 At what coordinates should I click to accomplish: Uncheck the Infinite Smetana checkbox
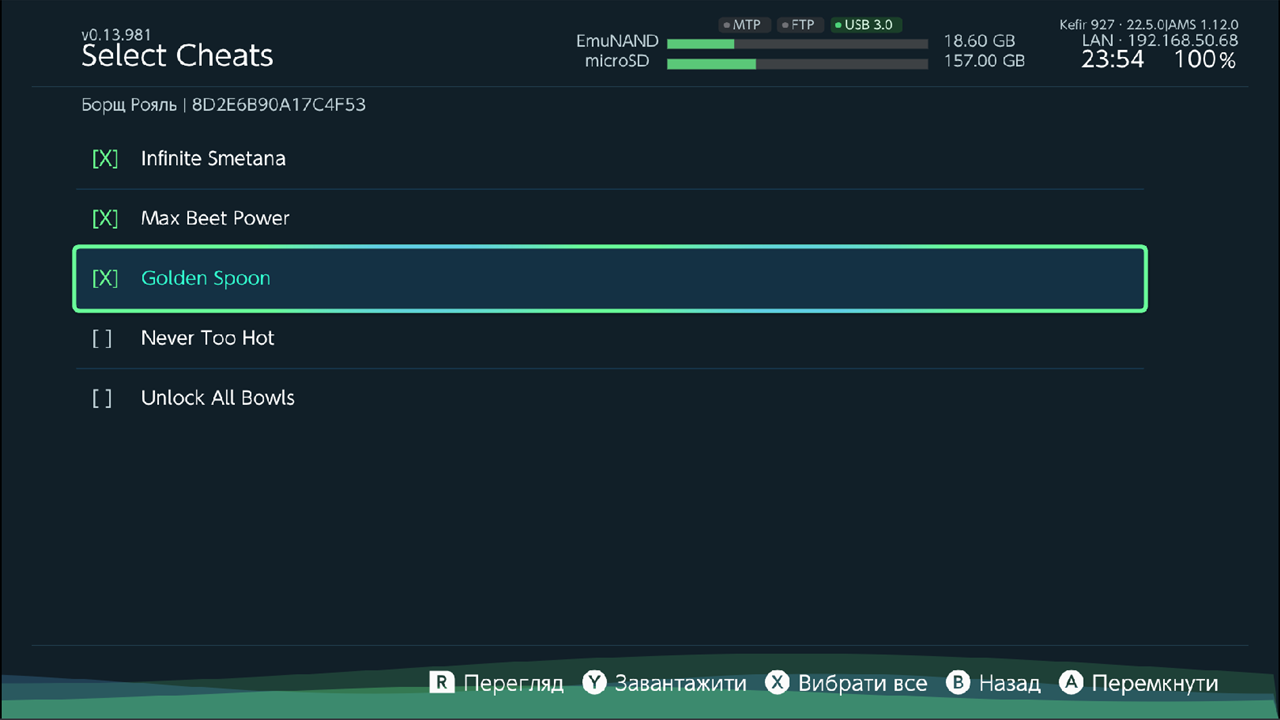click(x=105, y=159)
